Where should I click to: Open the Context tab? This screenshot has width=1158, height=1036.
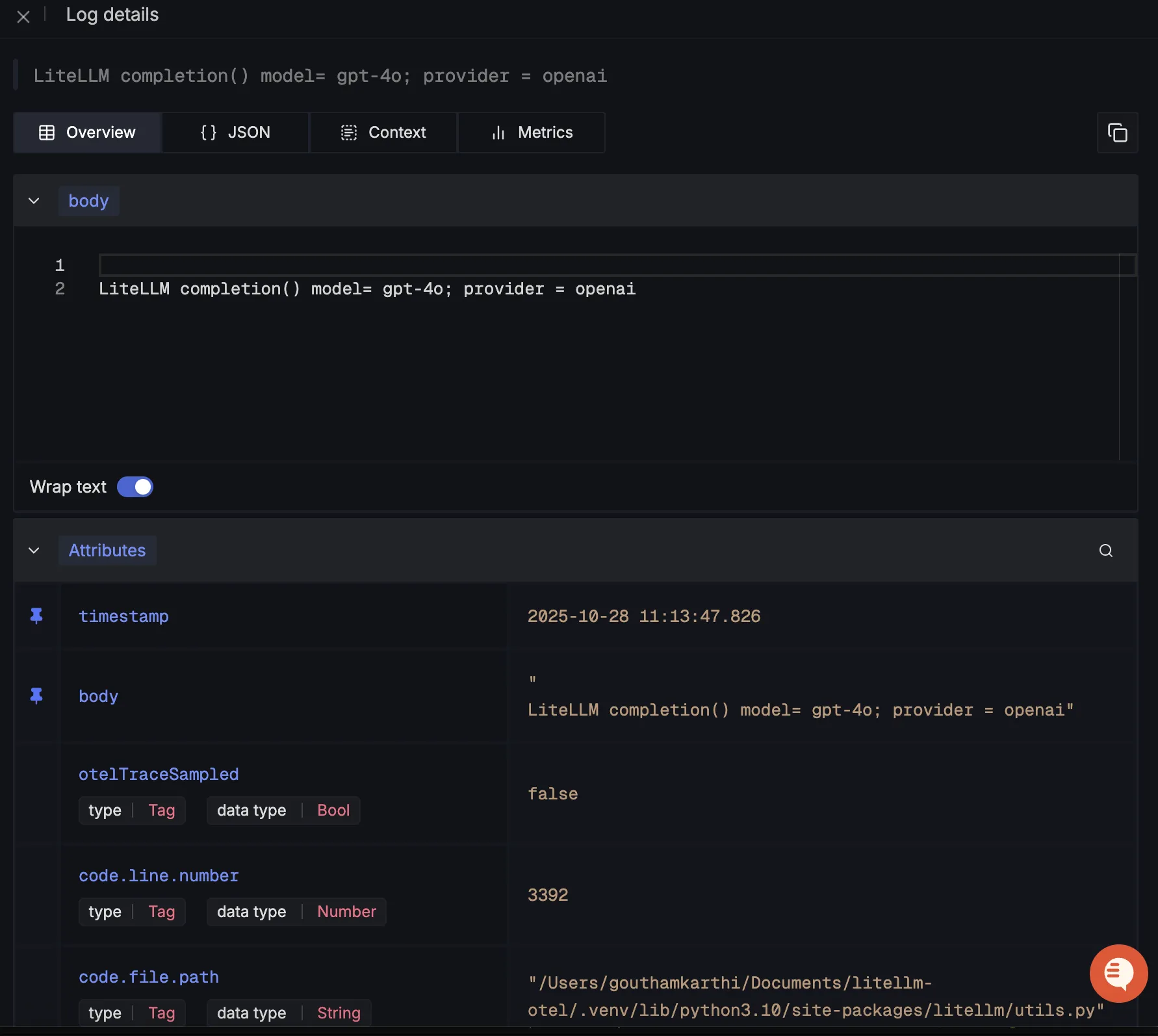(x=383, y=132)
